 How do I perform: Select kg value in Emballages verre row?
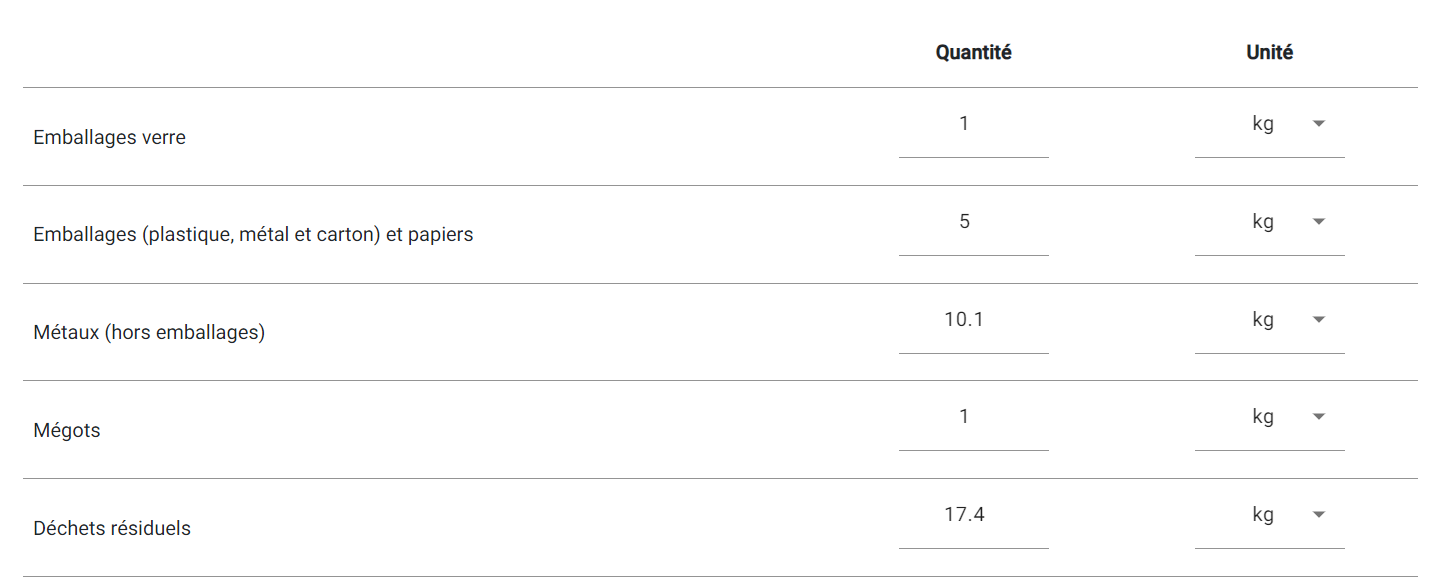click(1263, 124)
